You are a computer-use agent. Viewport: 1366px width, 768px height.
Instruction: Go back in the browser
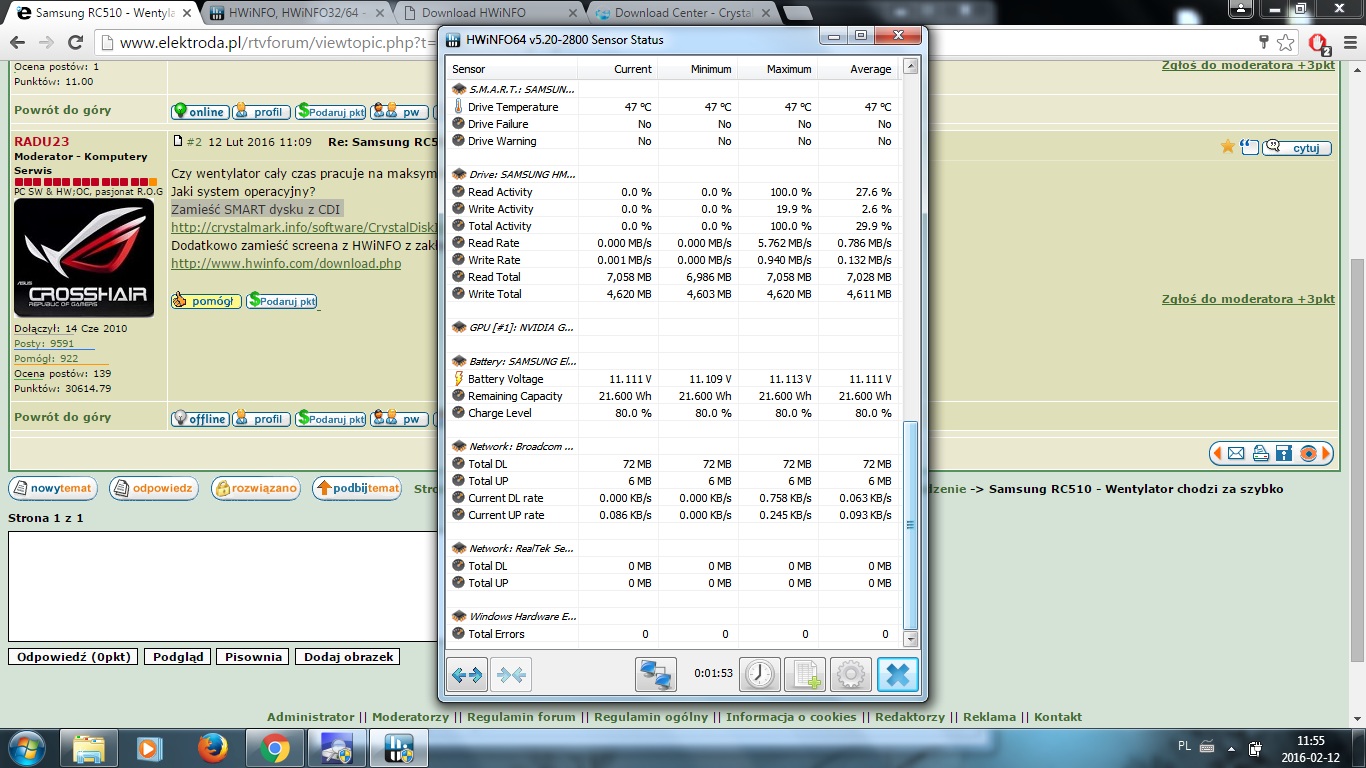(17, 43)
